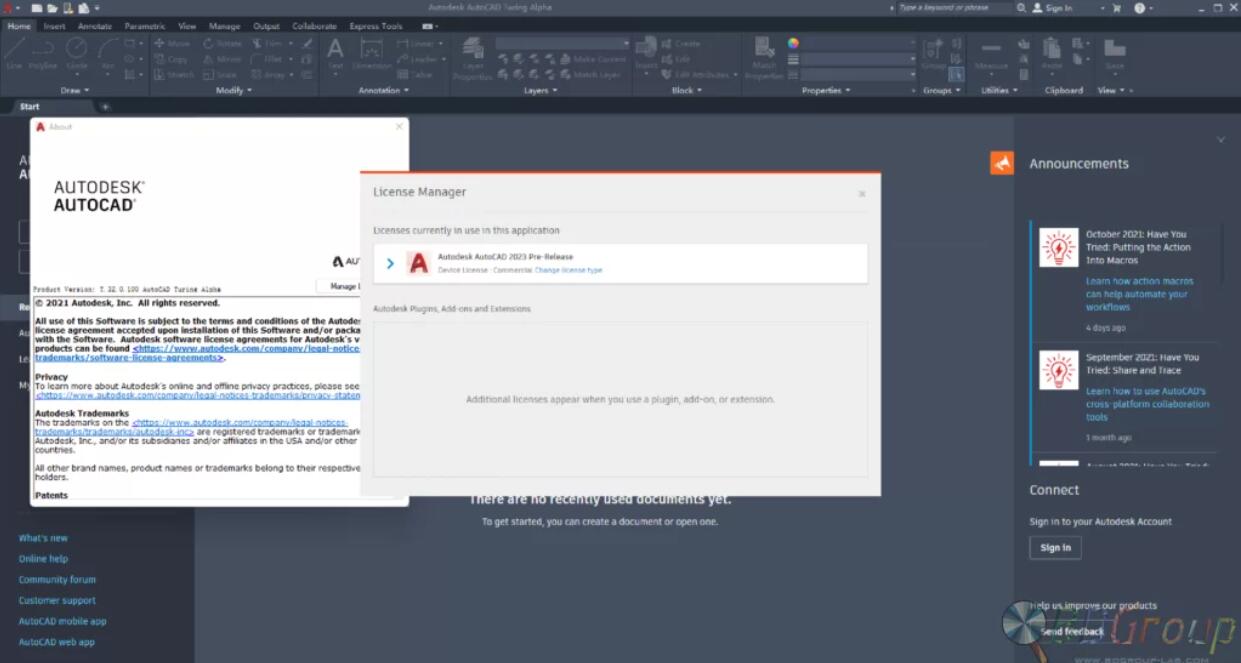
Task: Expand the Draw panel dropdown
Action: (x=75, y=90)
